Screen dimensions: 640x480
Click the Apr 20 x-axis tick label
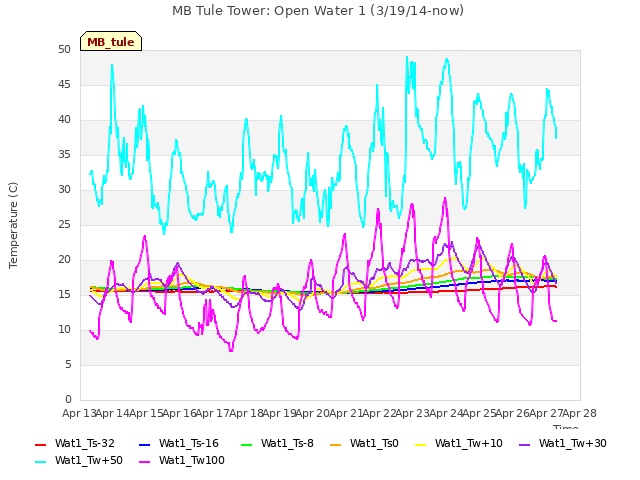tap(313, 413)
